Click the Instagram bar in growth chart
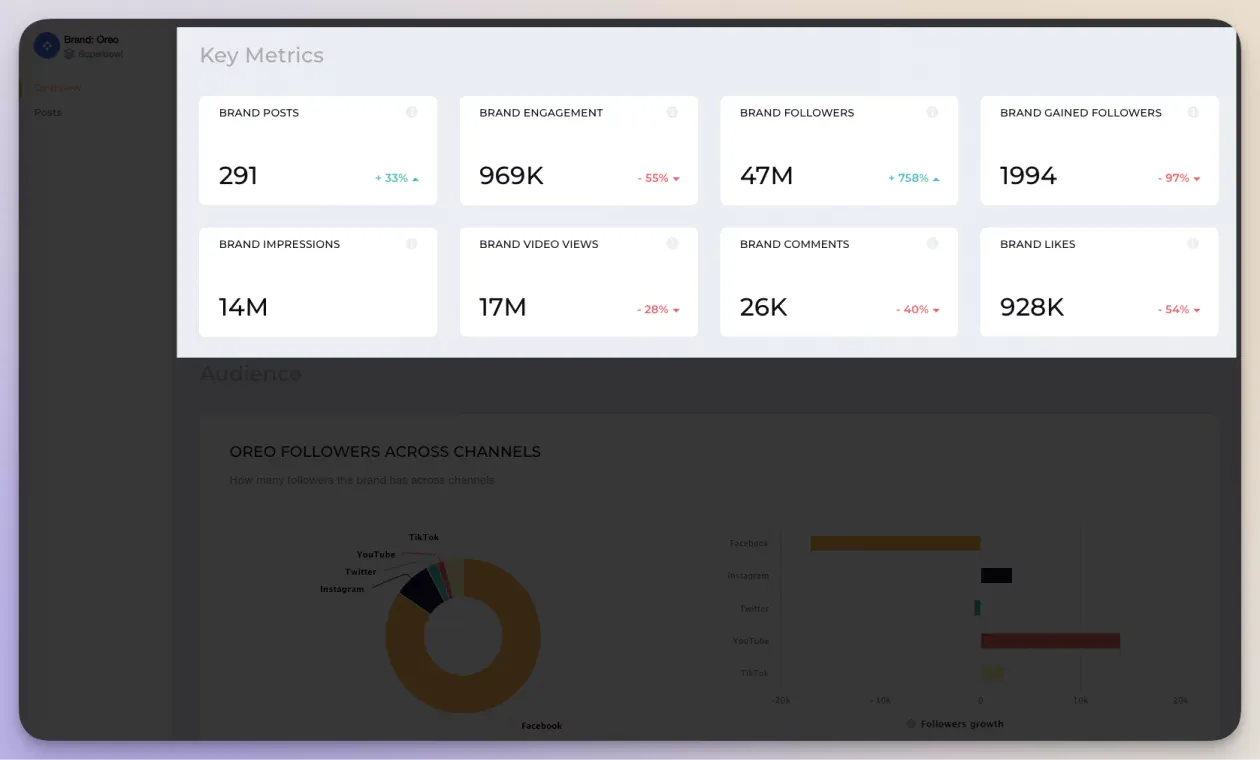Viewport: 1260px width, 760px height. (x=996, y=575)
